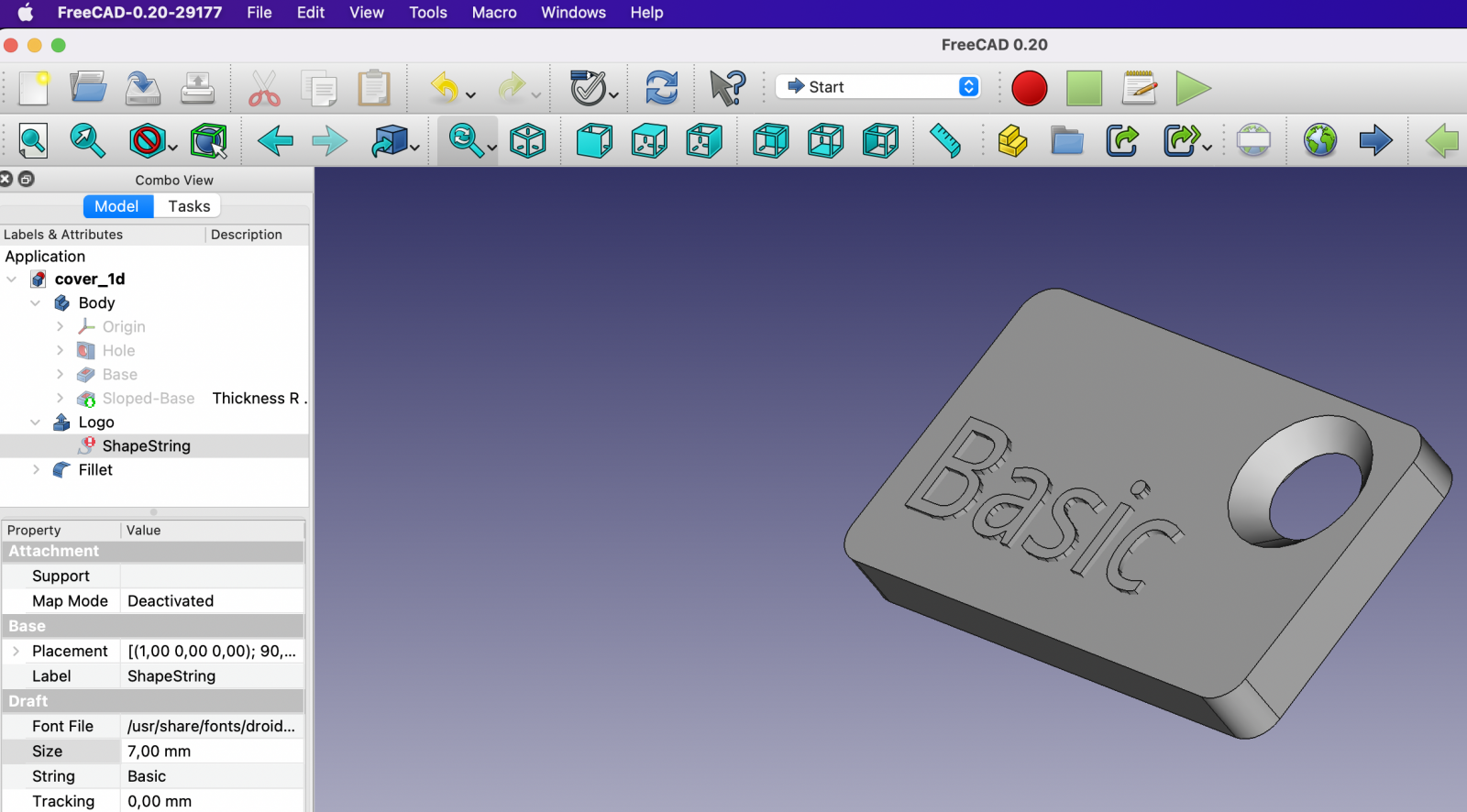Click the String value field Basic
1467x812 pixels.
click(213, 776)
